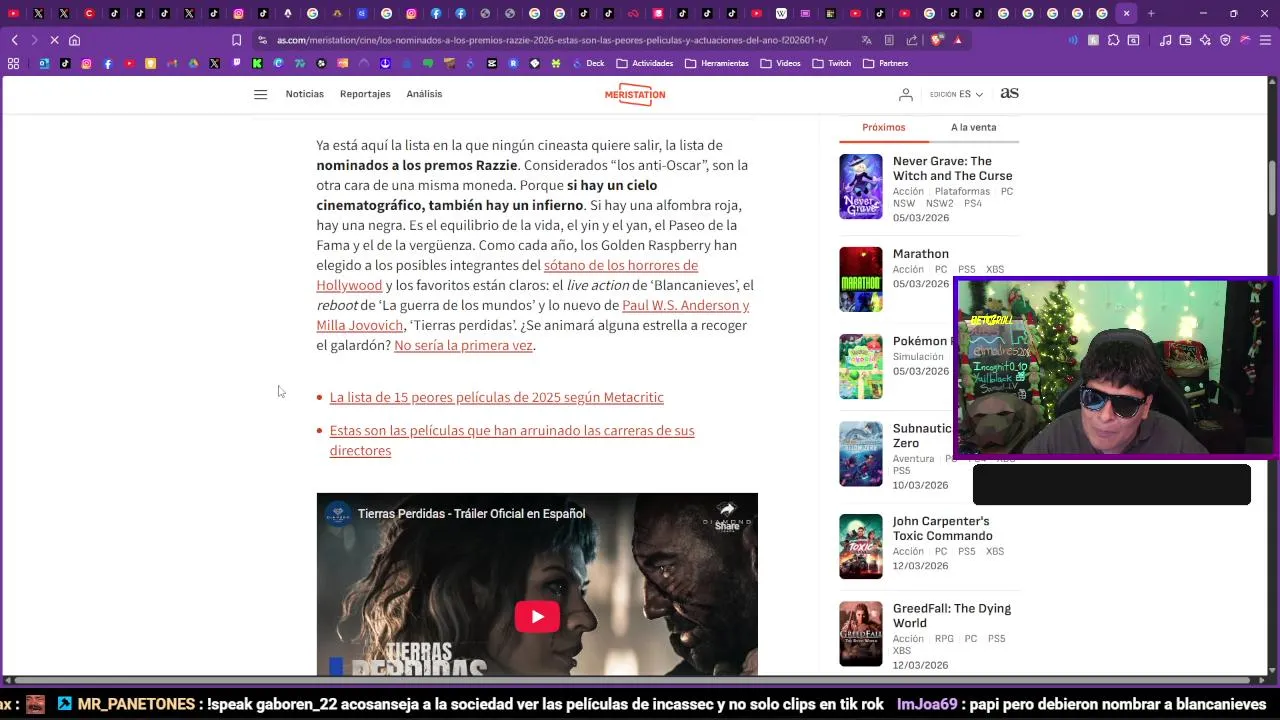Expand the Edición ES dropdown
Screen dimensions: 1280x720
click(x=956, y=94)
